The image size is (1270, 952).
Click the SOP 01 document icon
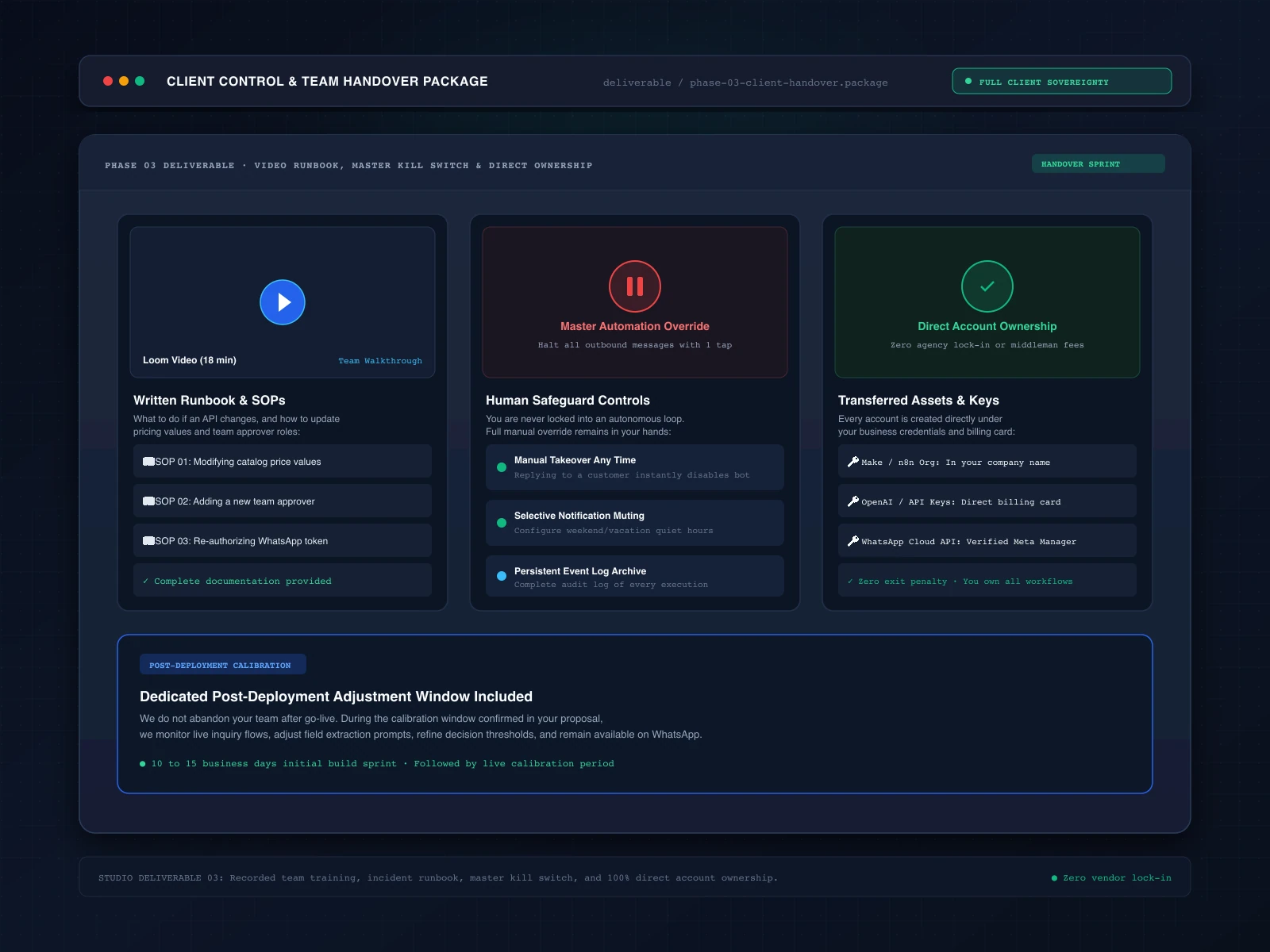tap(148, 462)
